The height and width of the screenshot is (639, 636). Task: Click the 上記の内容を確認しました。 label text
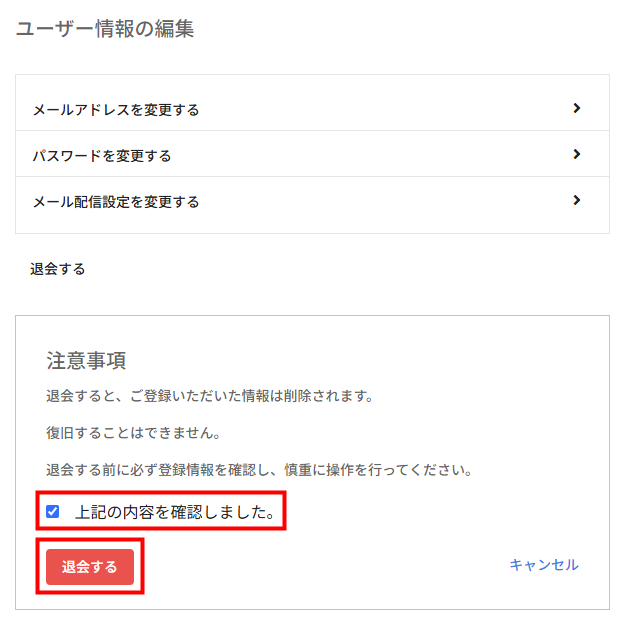coord(175,512)
